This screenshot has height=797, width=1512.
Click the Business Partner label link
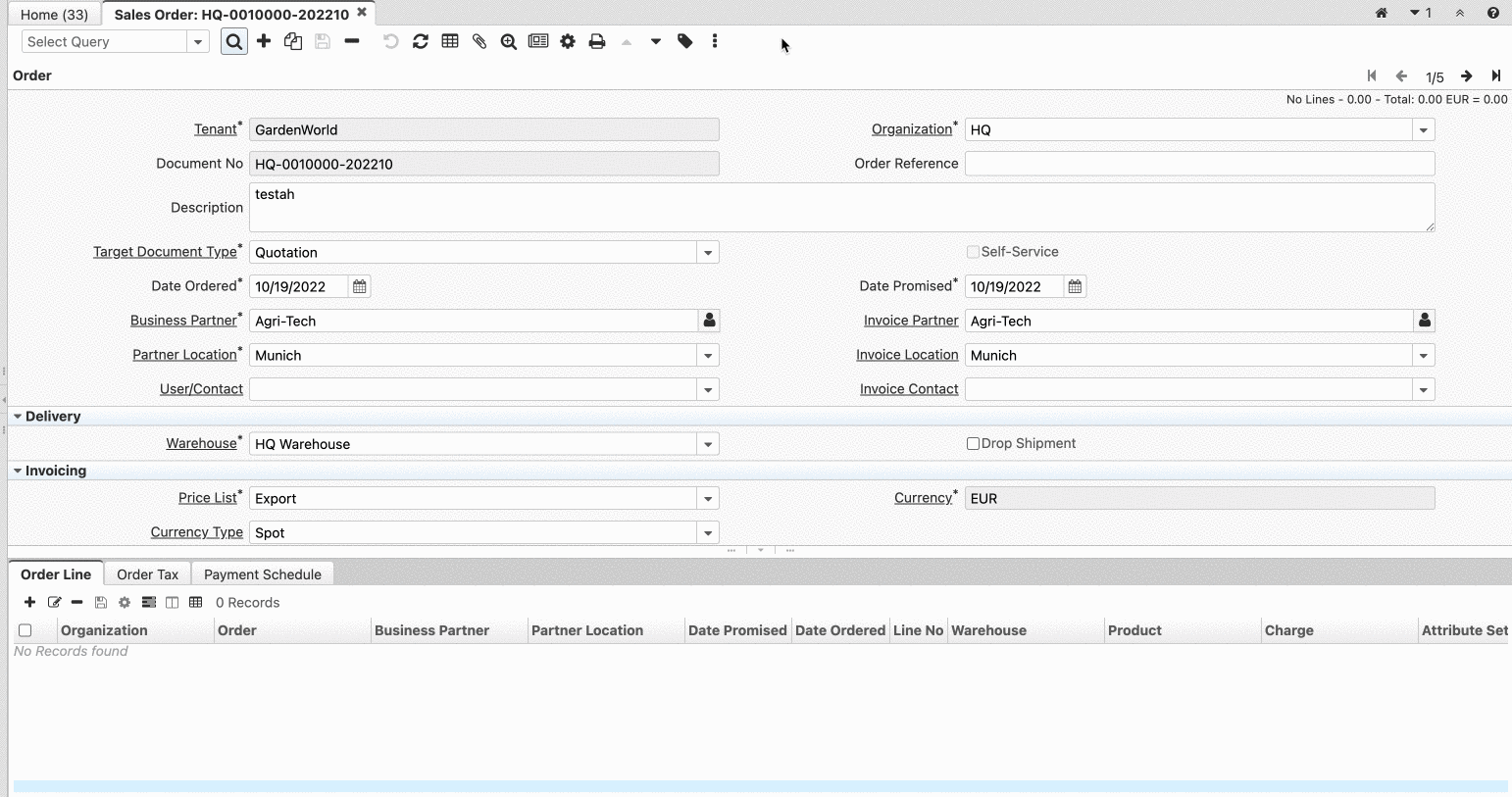coord(183,321)
